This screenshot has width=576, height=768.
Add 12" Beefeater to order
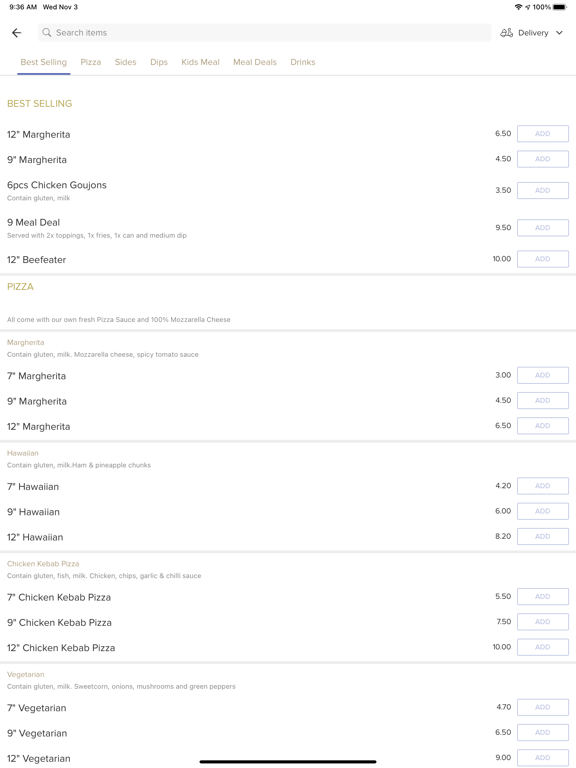click(543, 259)
